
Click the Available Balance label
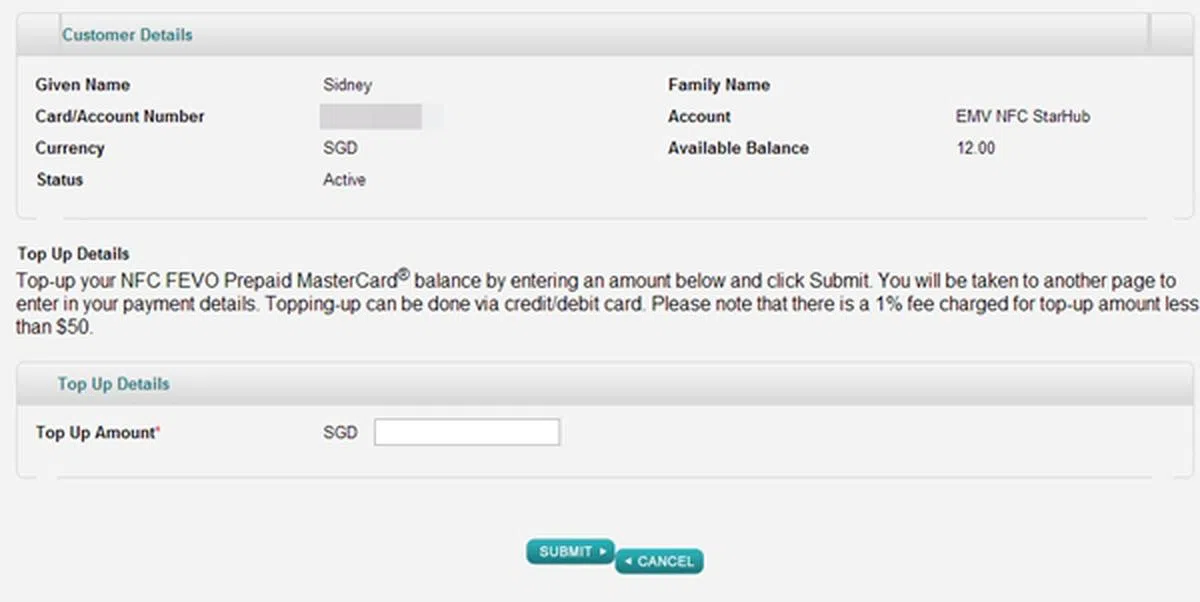click(x=738, y=148)
